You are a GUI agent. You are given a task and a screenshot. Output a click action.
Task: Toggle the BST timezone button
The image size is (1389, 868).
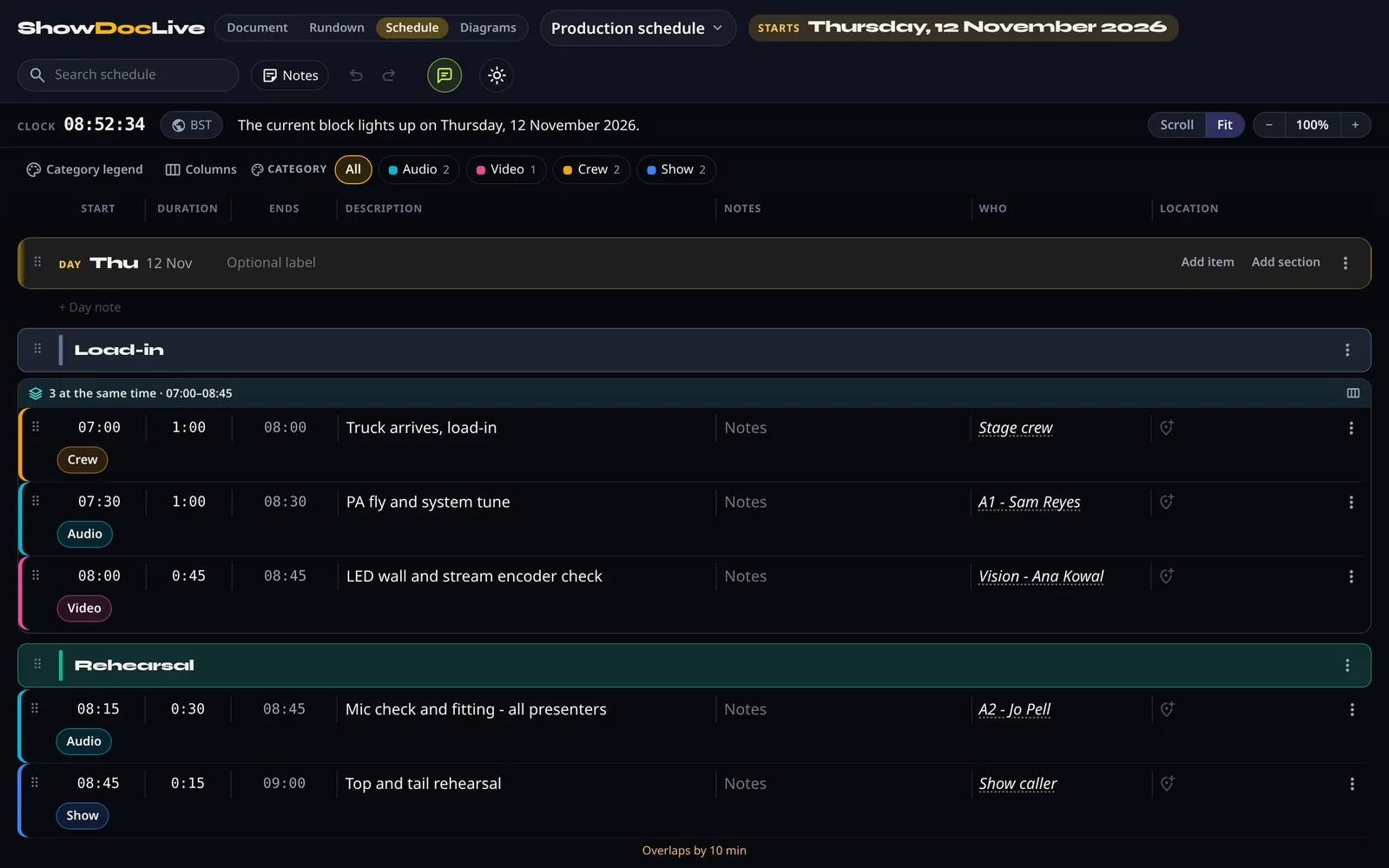(x=192, y=125)
